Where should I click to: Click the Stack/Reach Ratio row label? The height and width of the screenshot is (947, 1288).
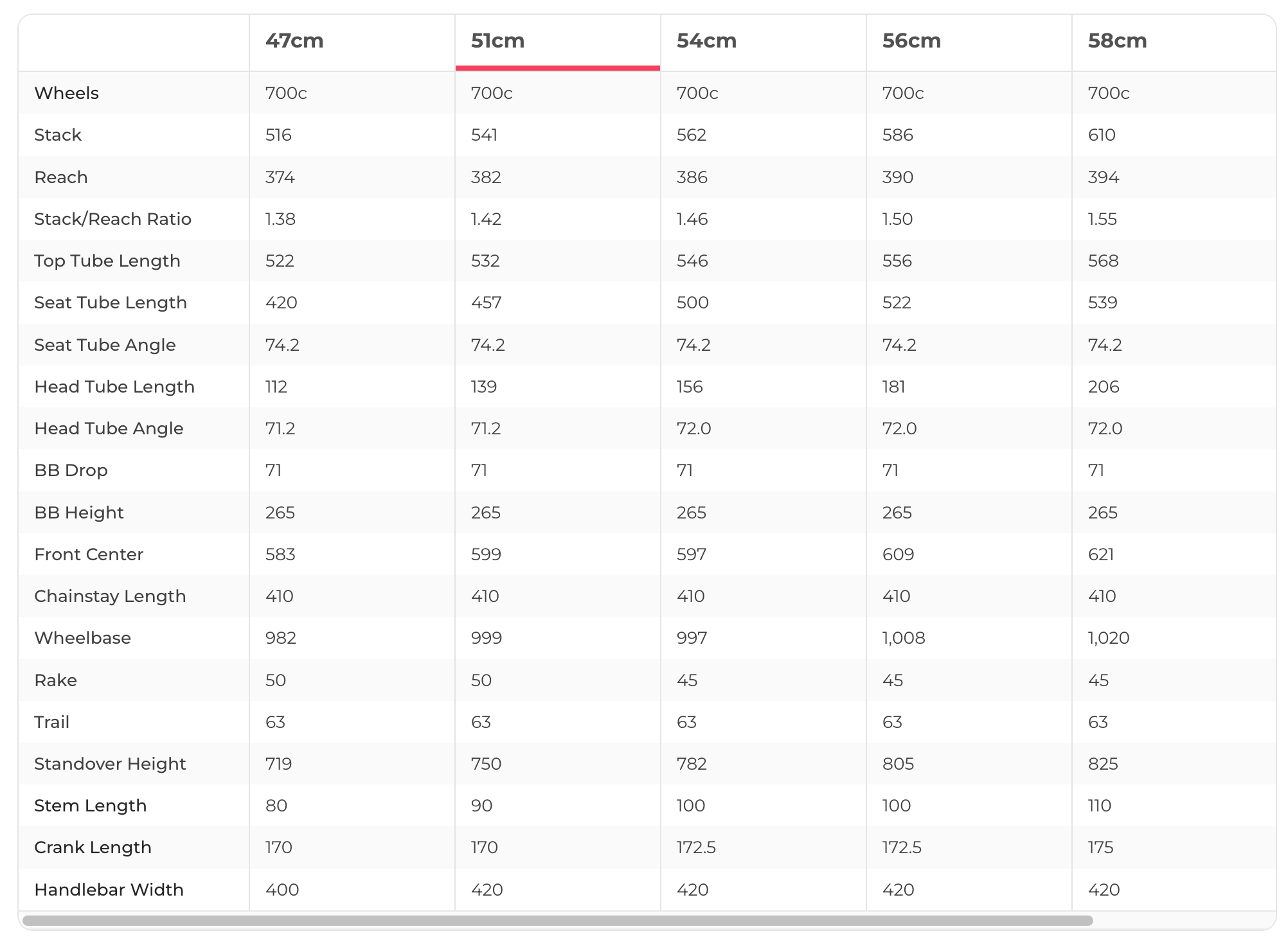(x=112, y=219)
